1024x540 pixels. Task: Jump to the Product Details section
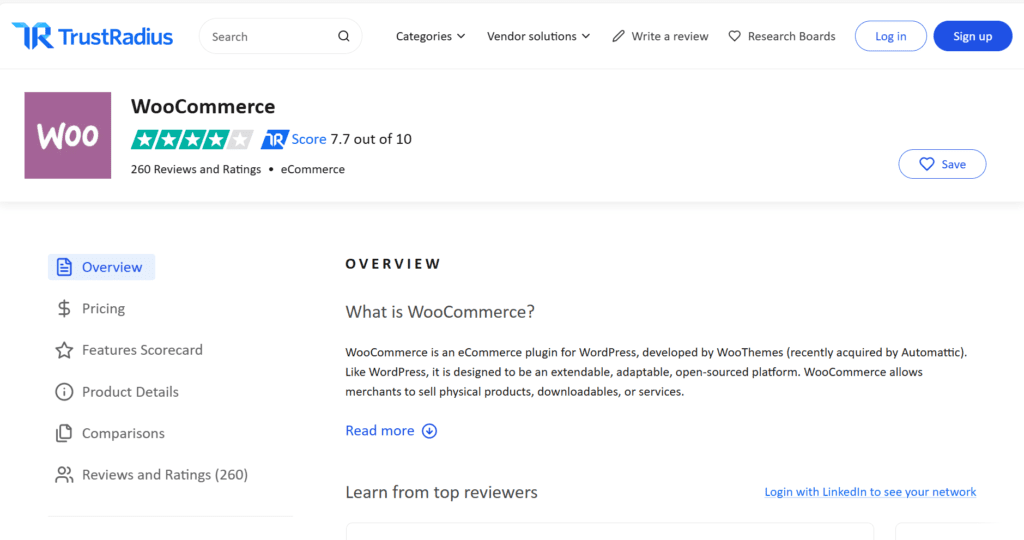130,392
